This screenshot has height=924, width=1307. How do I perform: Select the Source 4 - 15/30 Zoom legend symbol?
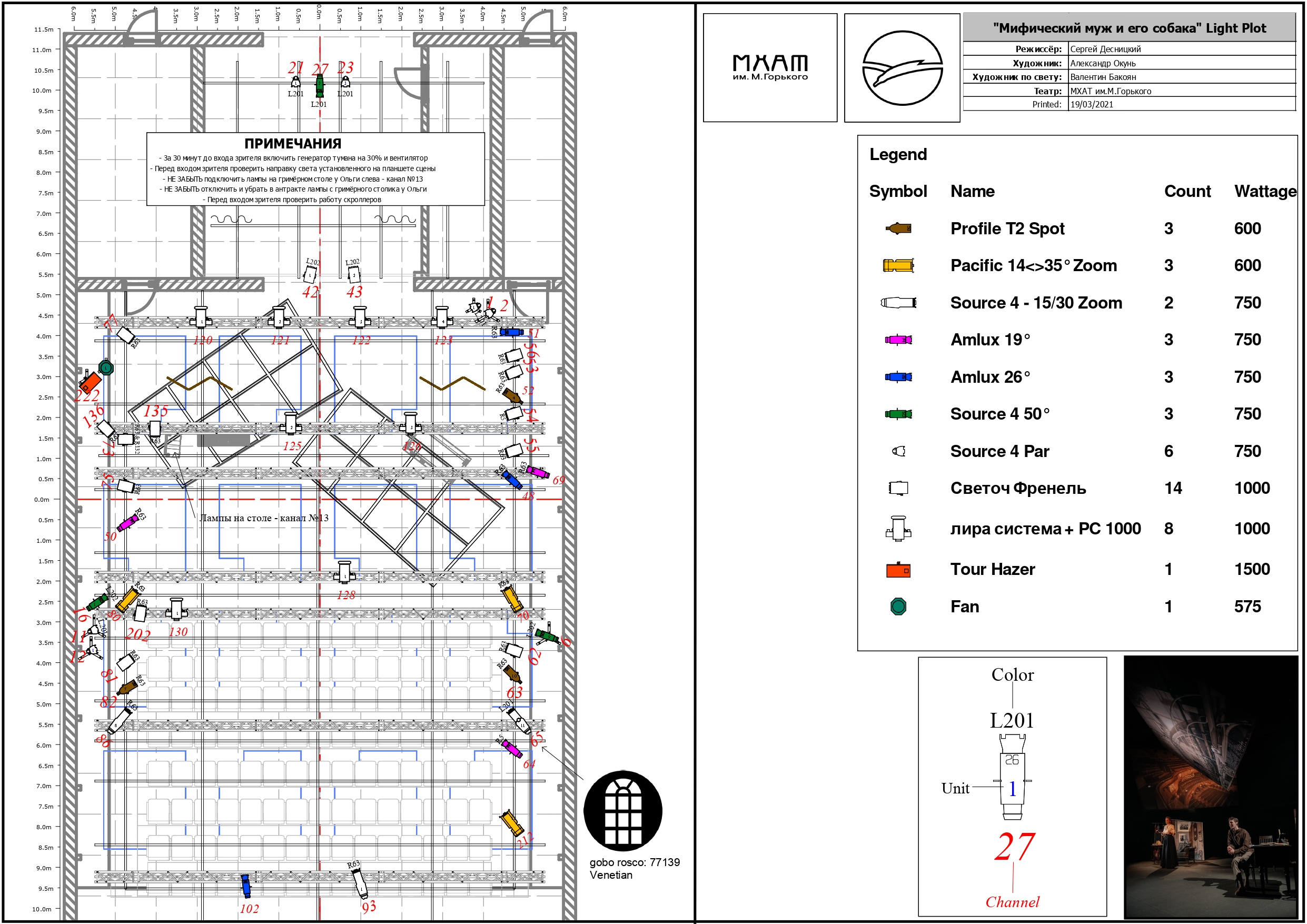pyautogui.click(x=898, y=302)
